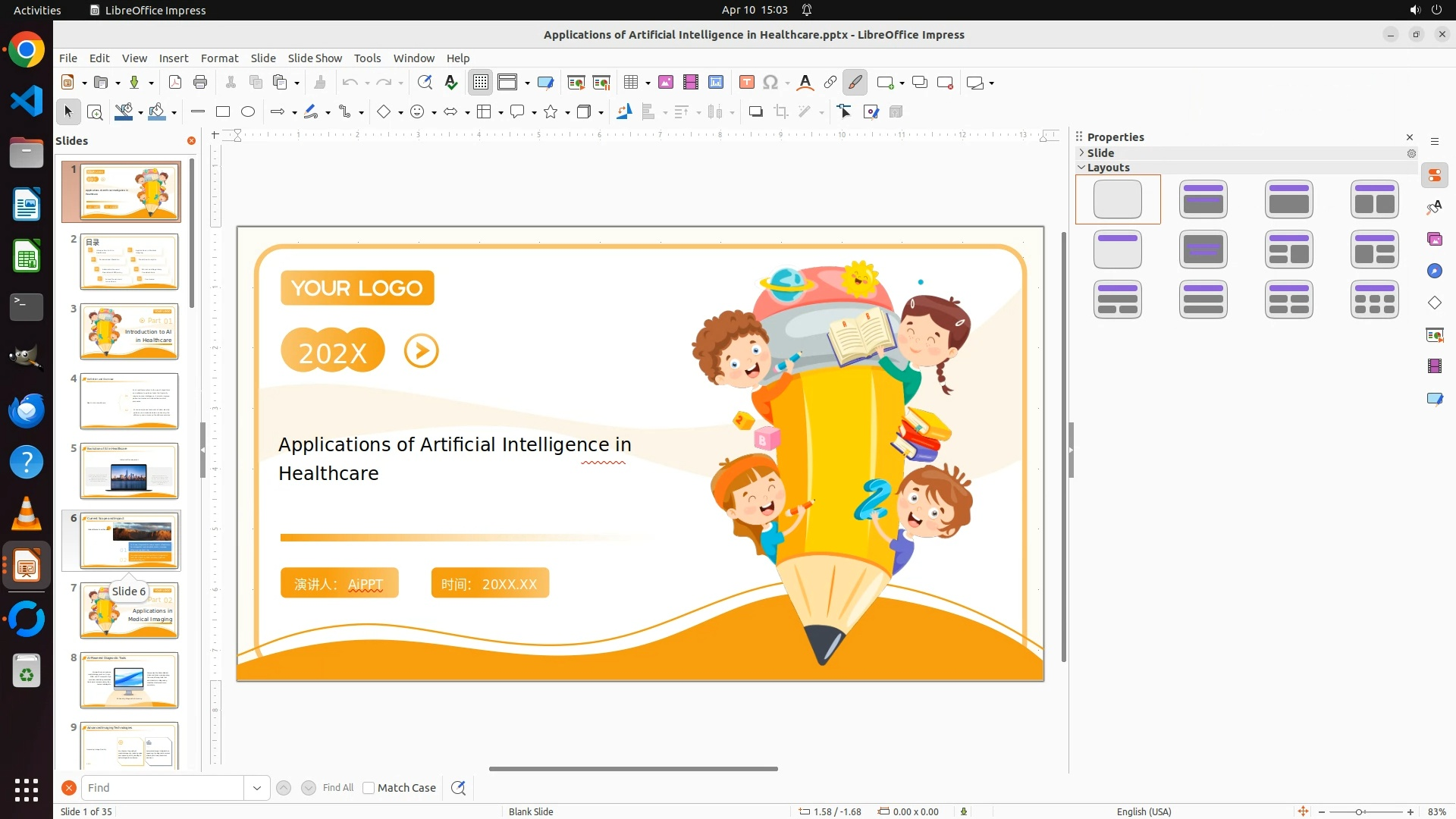Image resolution: width=1456 pixels, height=819 pixels.
Task: Click the Start from First Slide icon
Action: click(576, 83)
